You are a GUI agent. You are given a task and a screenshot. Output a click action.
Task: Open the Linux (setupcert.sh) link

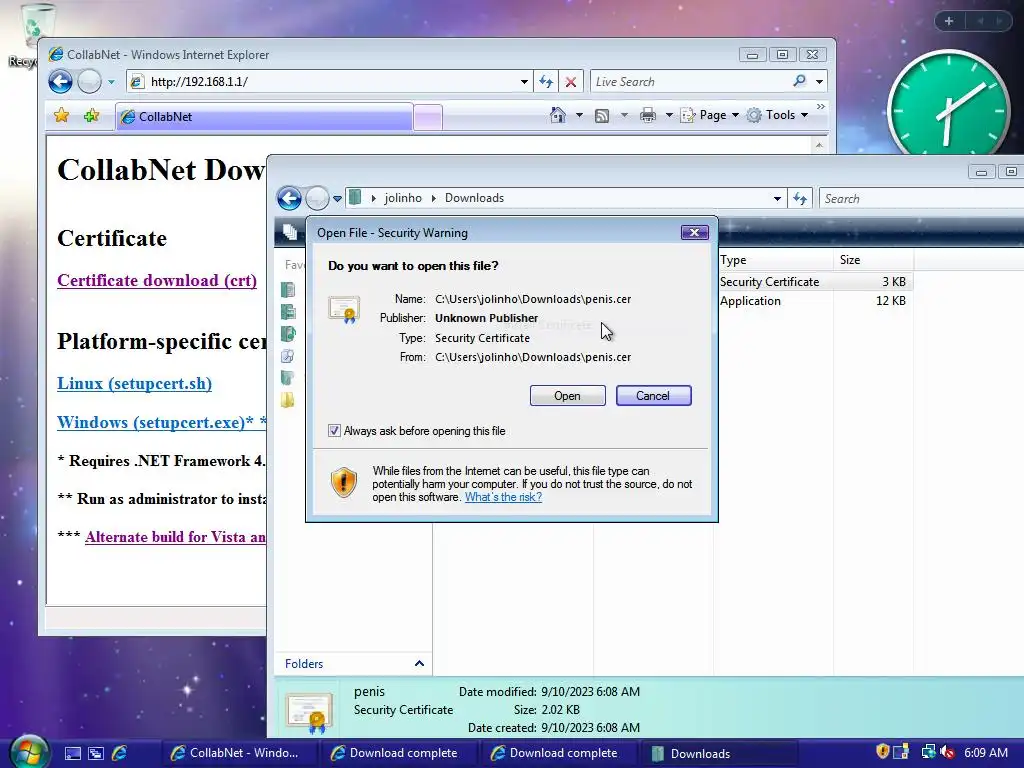click(x=135, y=383)
